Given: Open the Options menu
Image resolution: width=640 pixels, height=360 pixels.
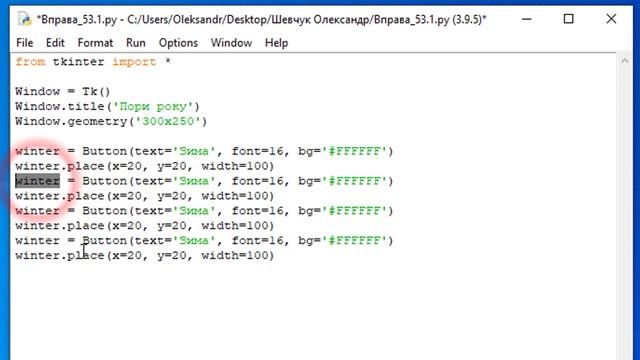Looking at the screenshot, I should coord(178,43).
